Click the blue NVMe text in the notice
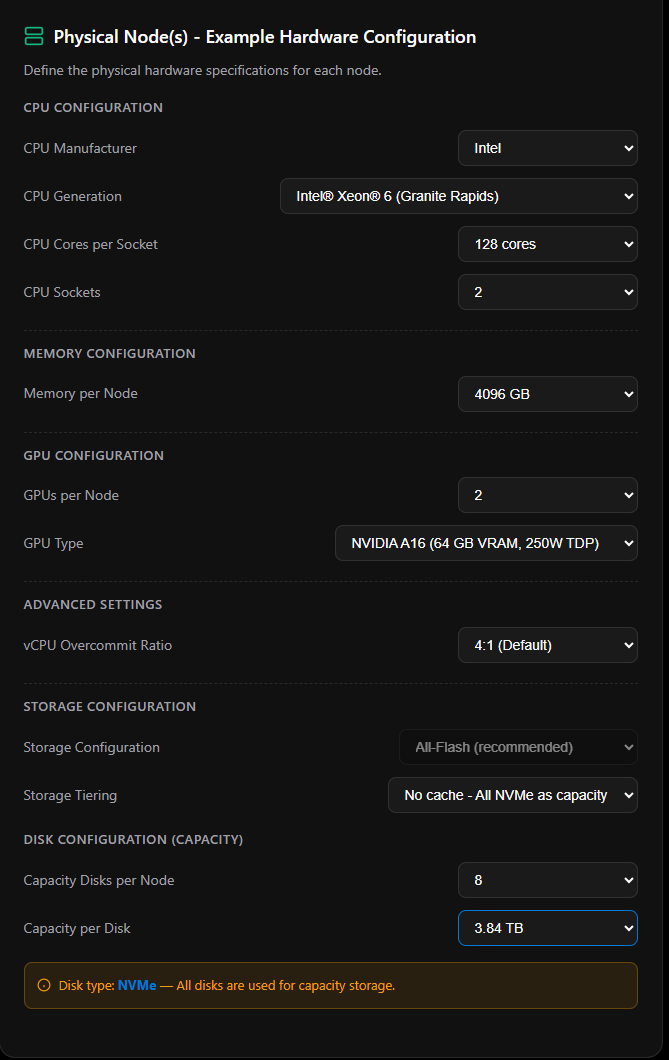669x1060 pixels. (x=137, y=985)
